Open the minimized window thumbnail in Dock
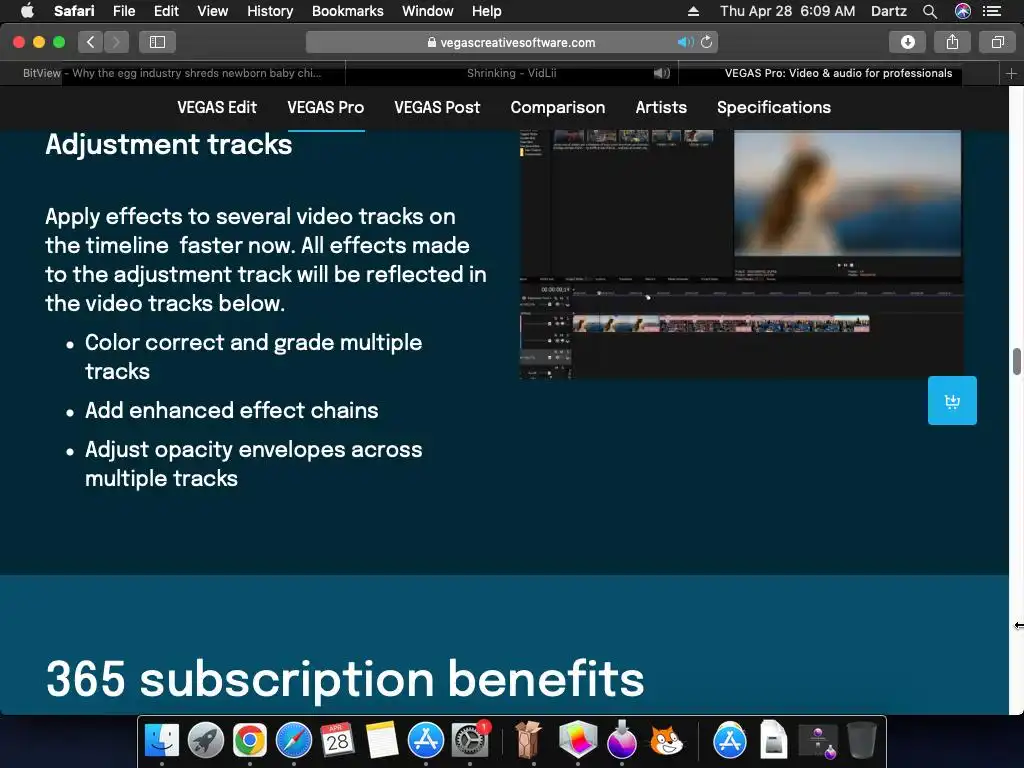 [818, 742]
